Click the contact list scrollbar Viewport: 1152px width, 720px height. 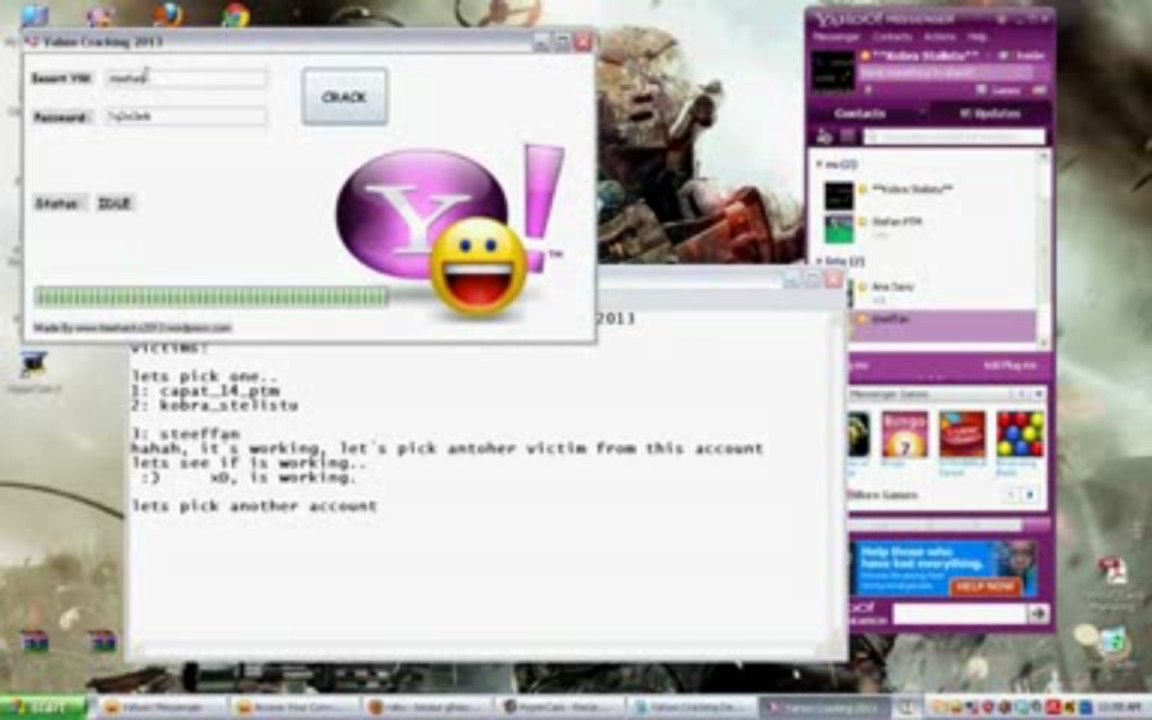coord(1043,250)
